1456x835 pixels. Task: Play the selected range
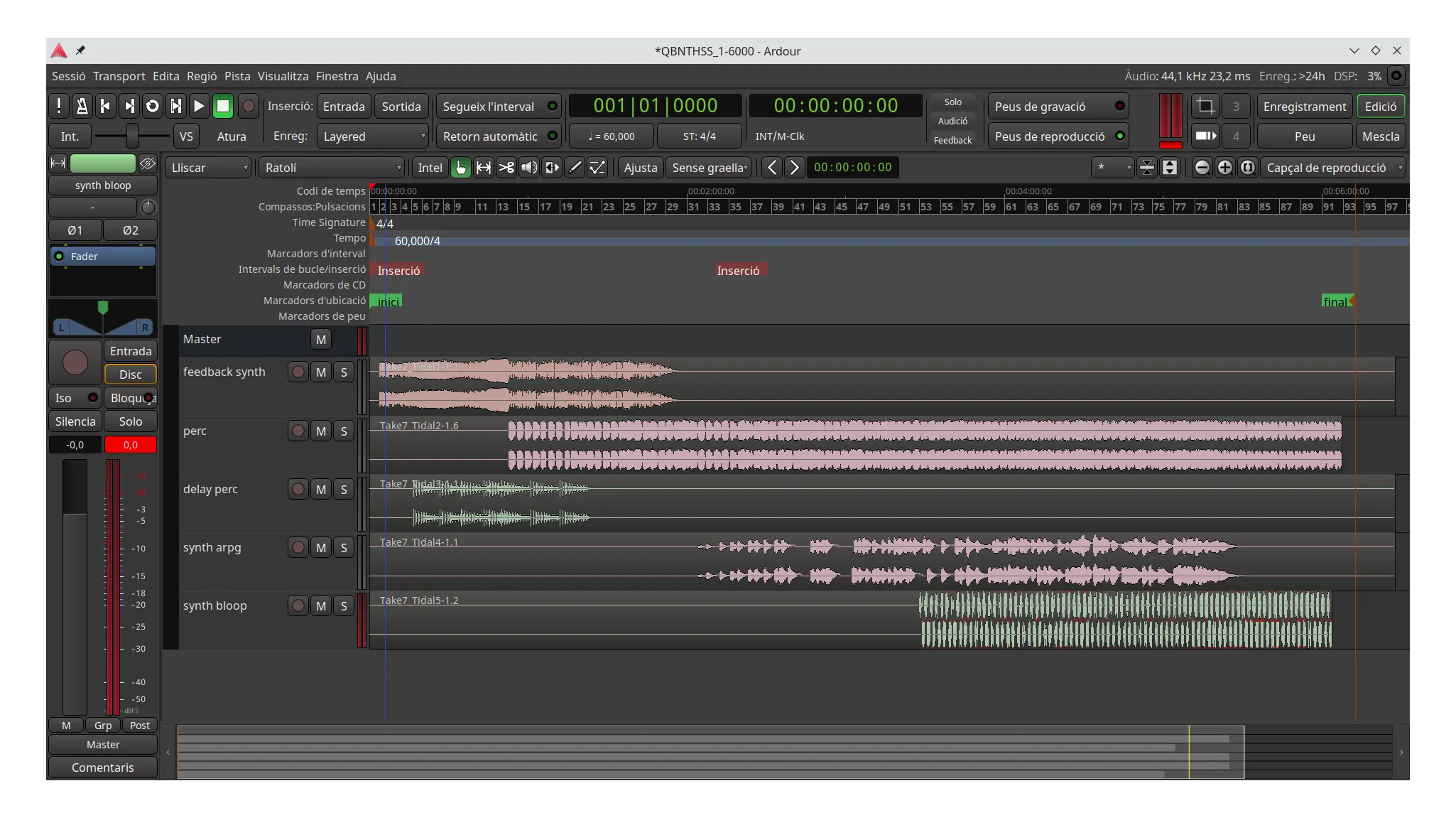[175, 107]
